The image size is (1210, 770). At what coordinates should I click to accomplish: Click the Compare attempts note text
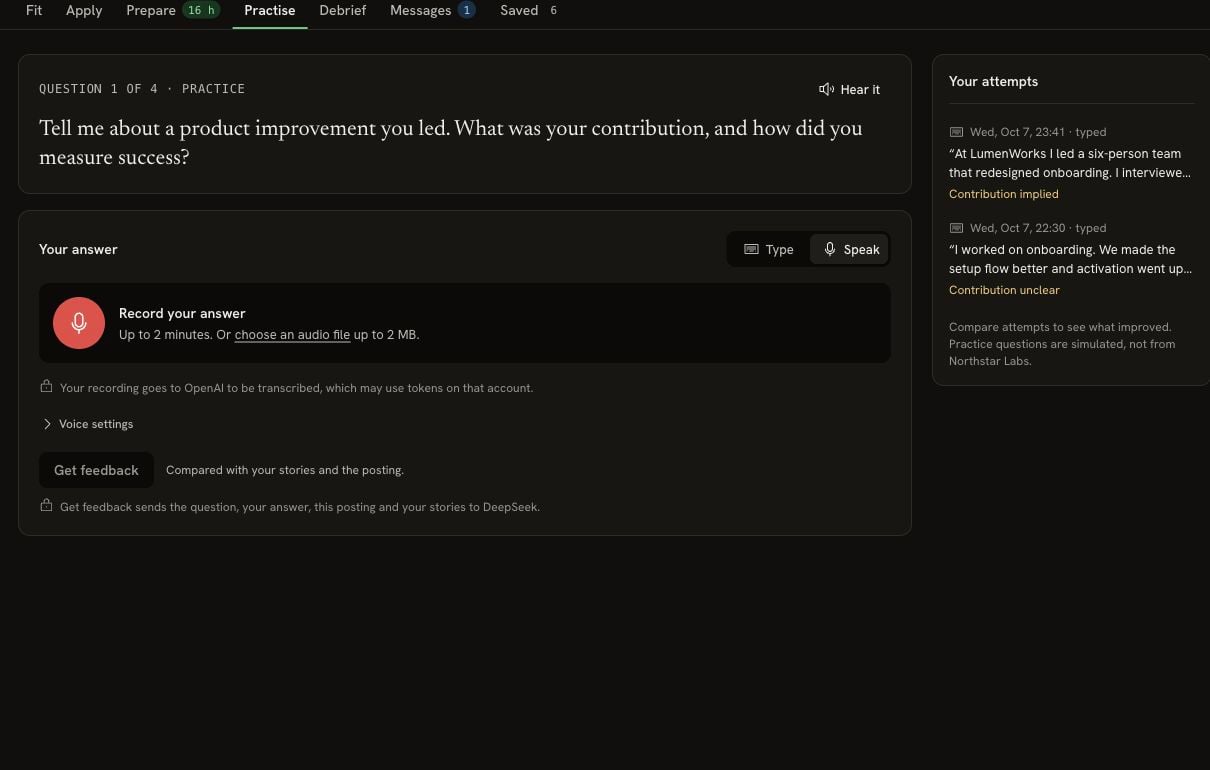click(1062, 344)
